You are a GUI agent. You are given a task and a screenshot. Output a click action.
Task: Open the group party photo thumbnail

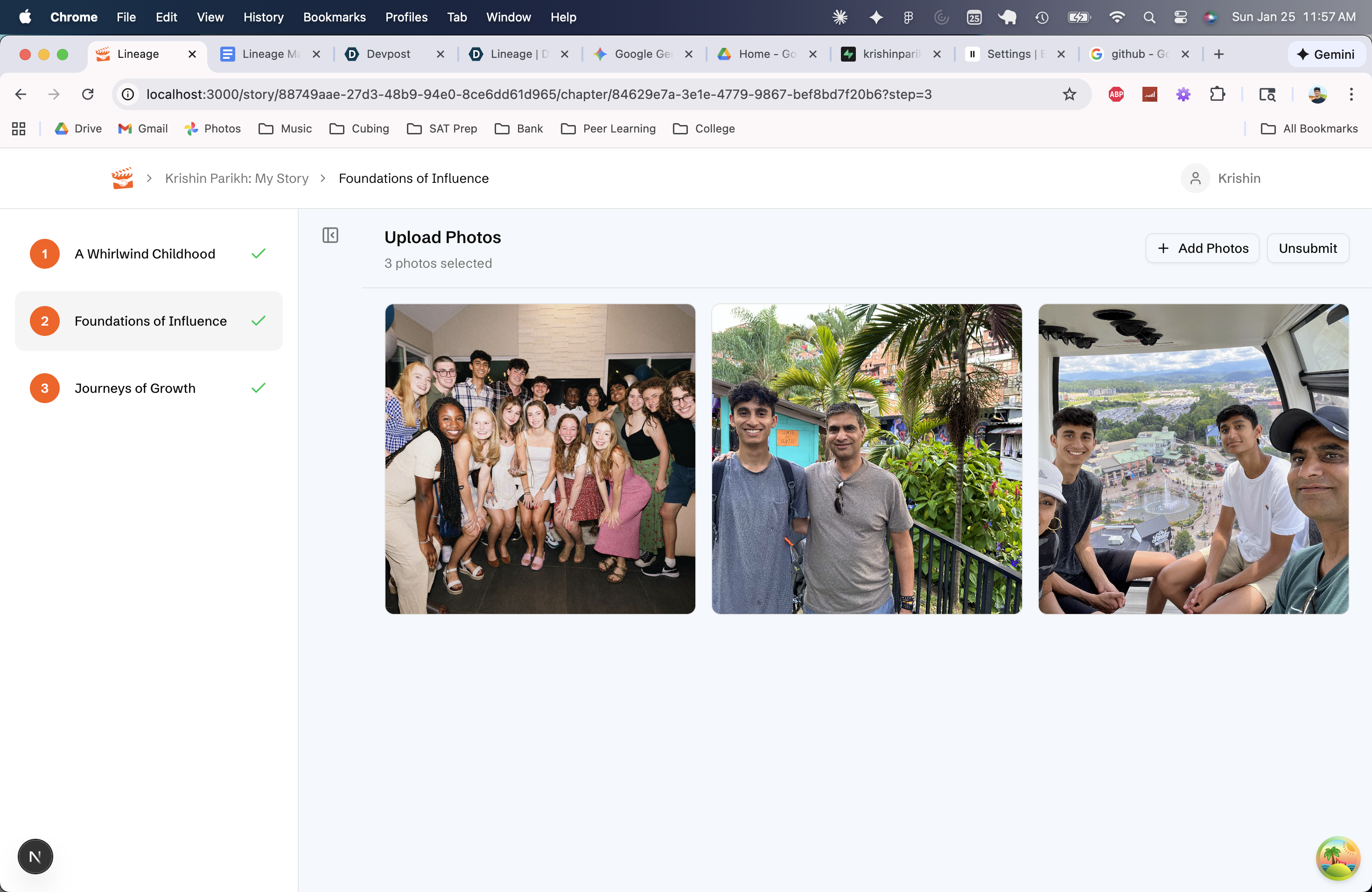click(x=540, y=459)
